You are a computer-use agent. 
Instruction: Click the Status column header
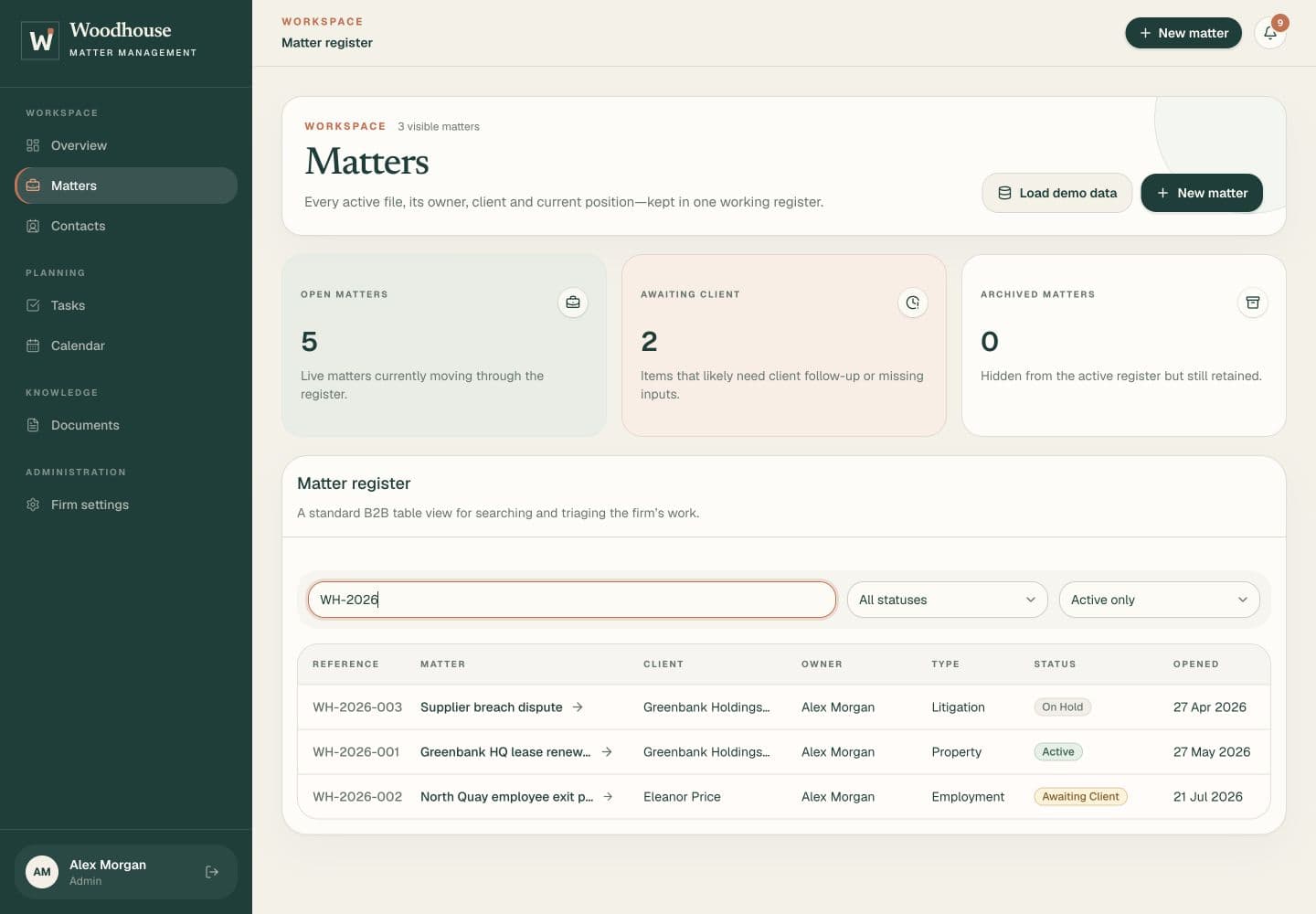[x=1055, y=664]
